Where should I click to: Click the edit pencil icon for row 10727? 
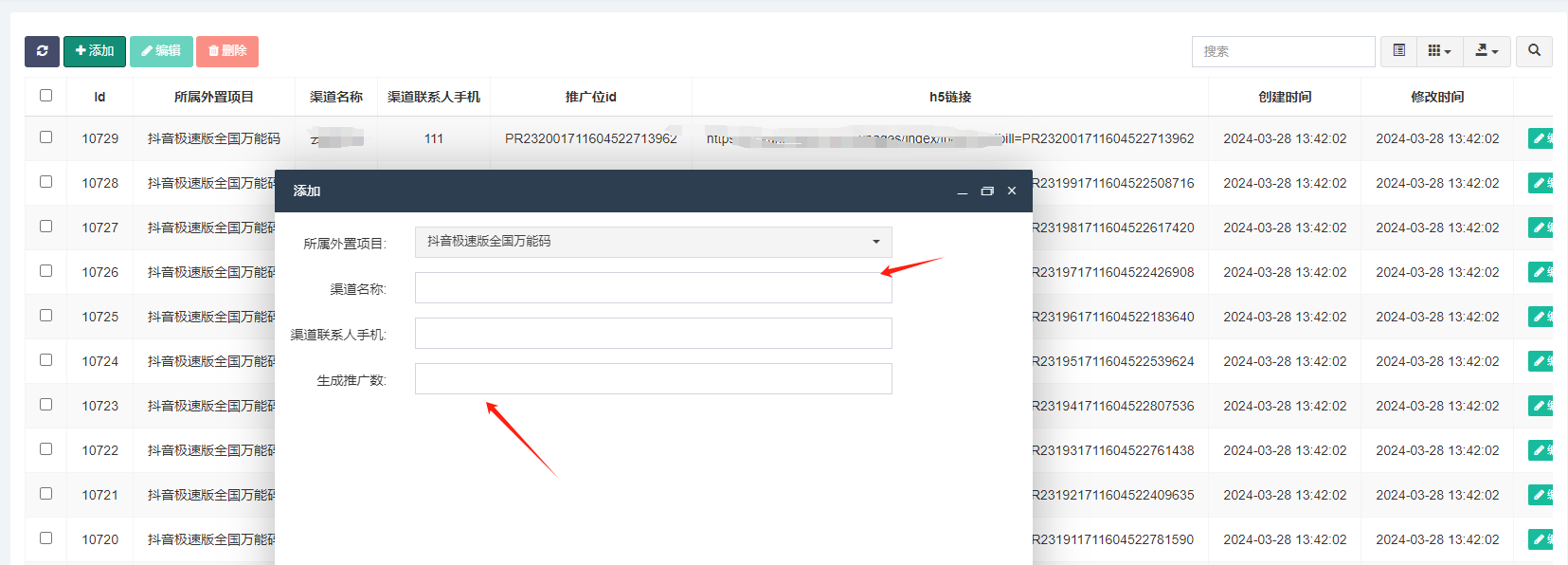point(1541,228)
